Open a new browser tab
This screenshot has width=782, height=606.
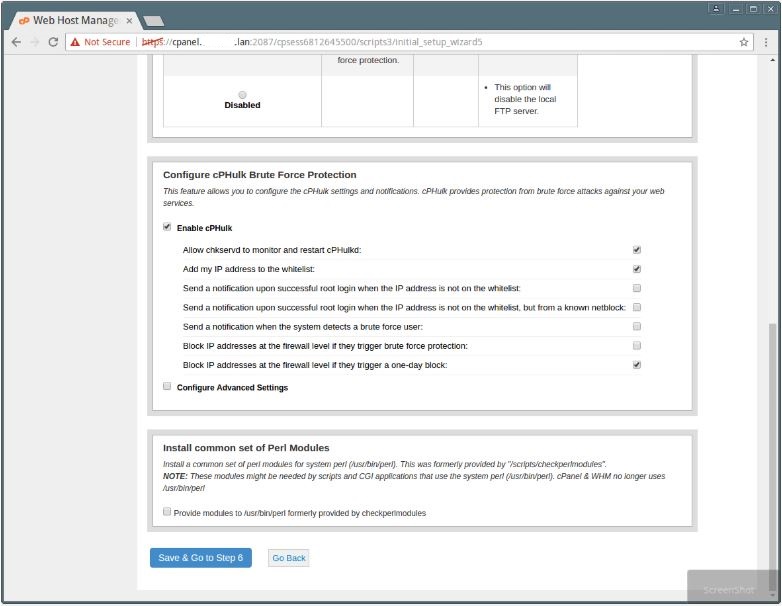point(153,21)
